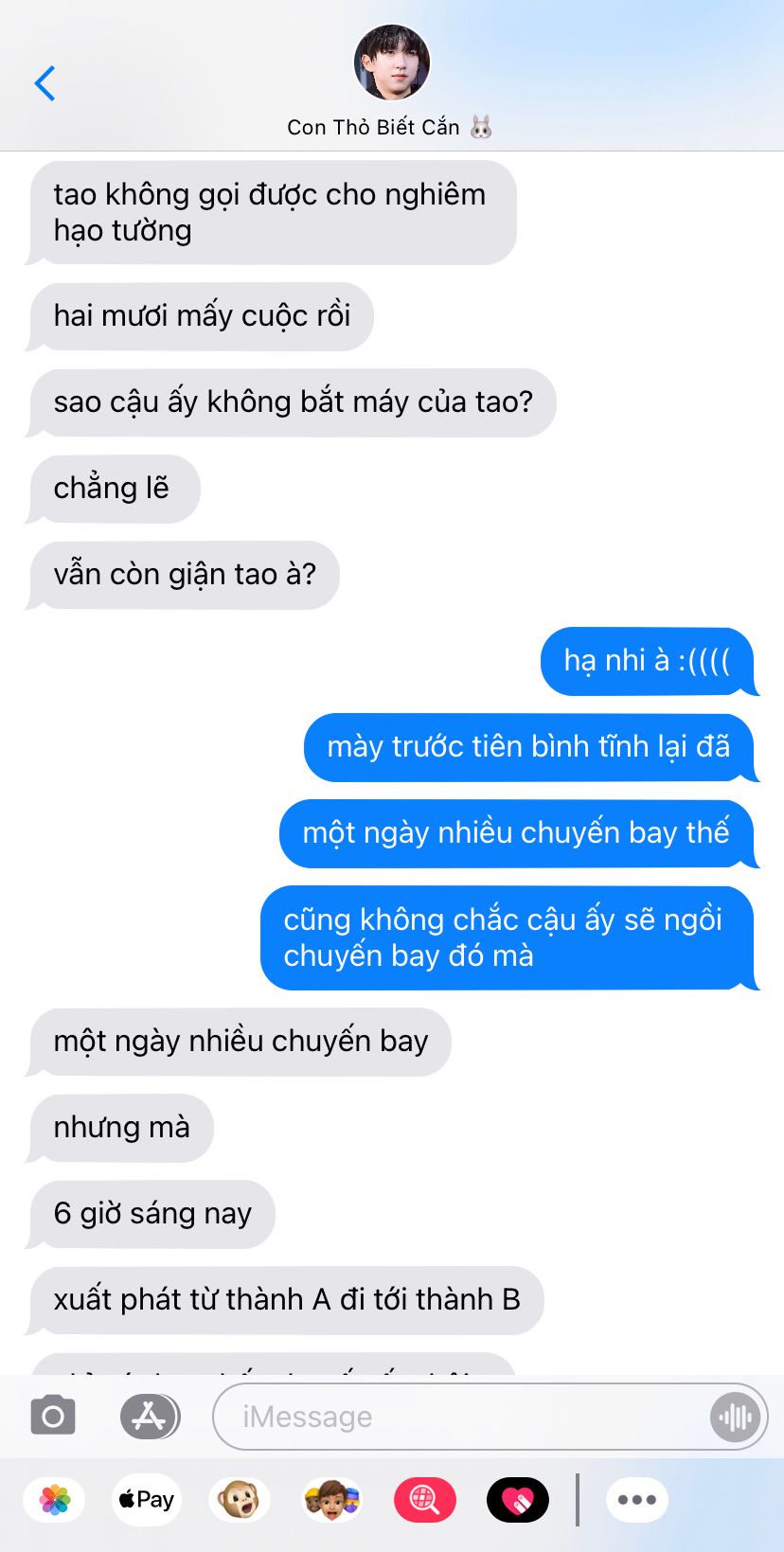784x1552 pixels.
Task: Select the 'sao cậu ấy không bắt máy' message
Action: click(293, 402)
